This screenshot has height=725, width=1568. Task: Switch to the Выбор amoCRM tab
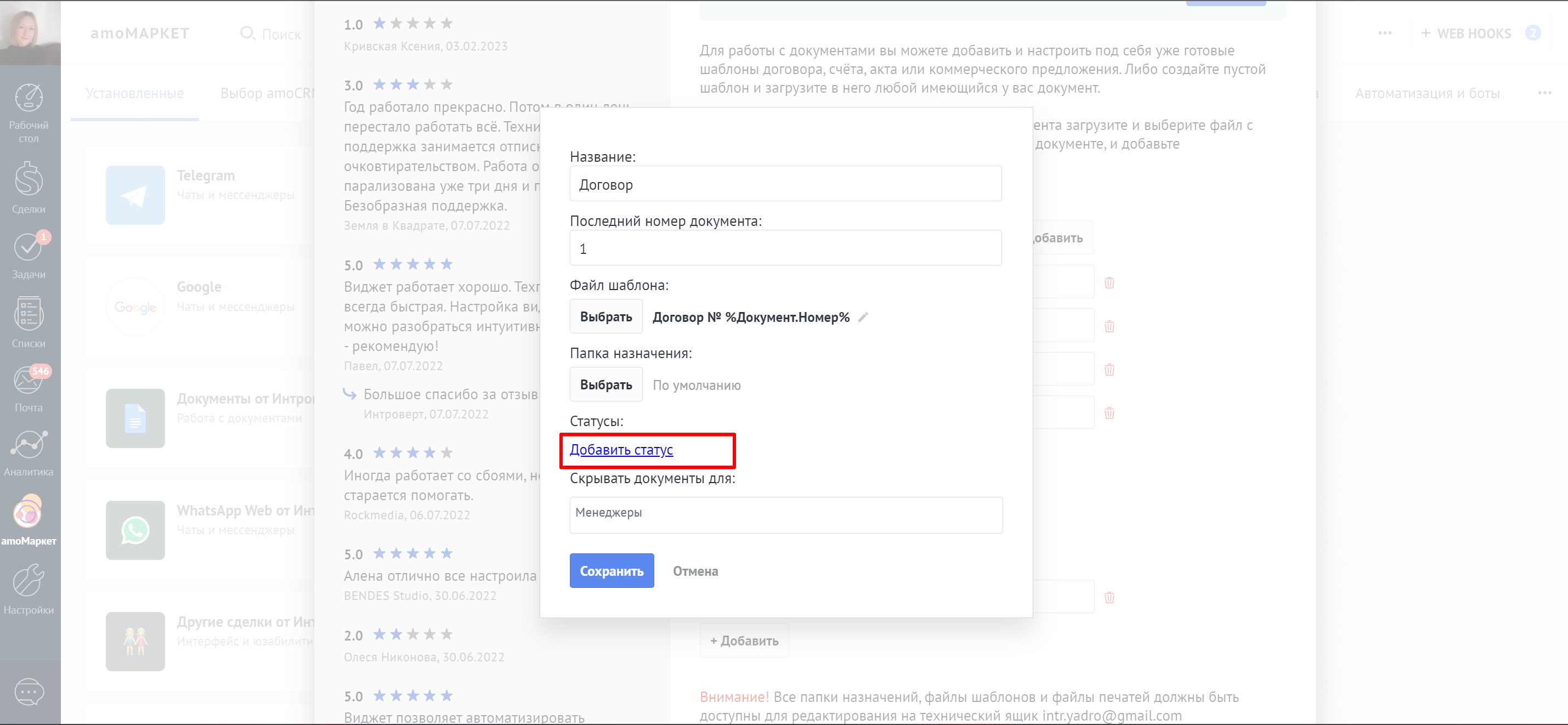pos(267,93)
